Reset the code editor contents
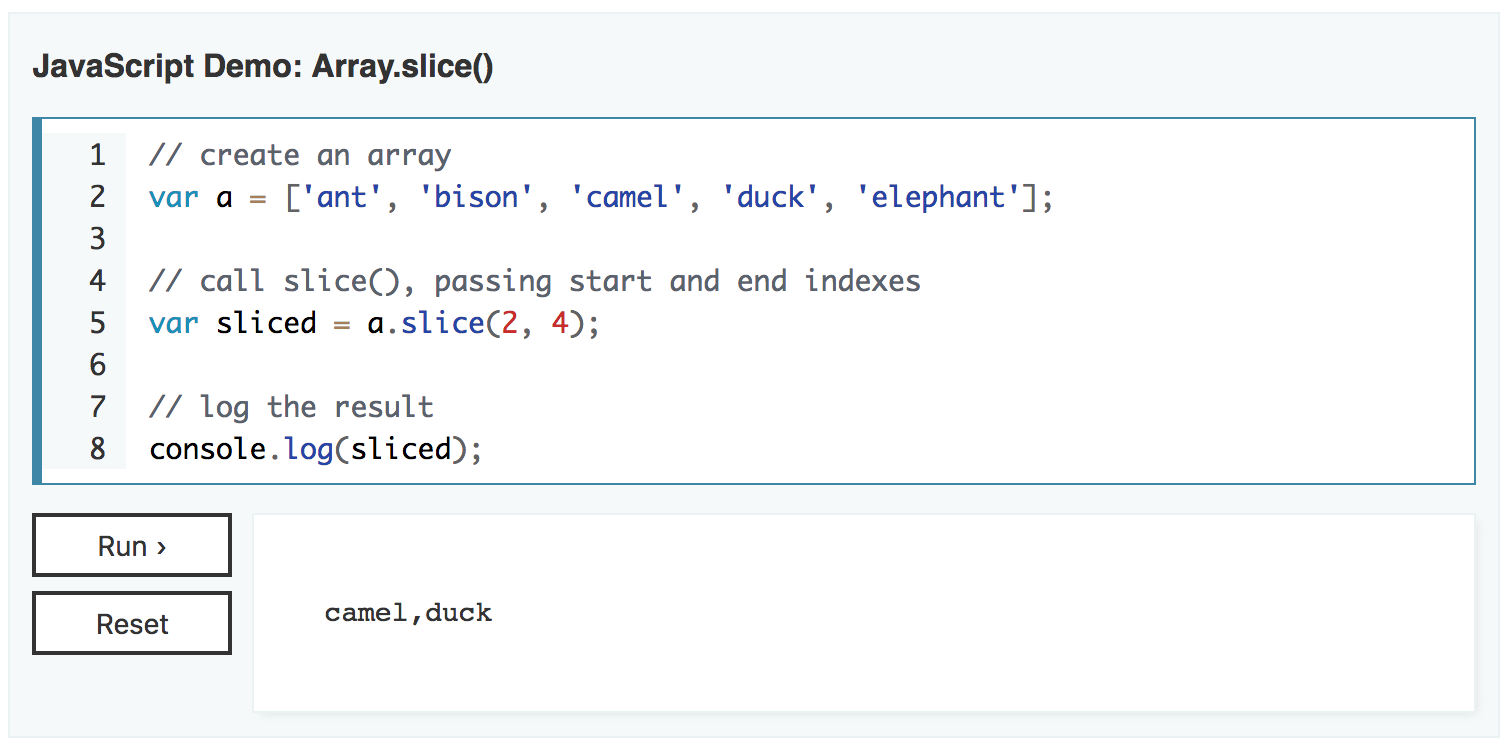The height and width of the screenshot is (748, 1508). (132, 623)
